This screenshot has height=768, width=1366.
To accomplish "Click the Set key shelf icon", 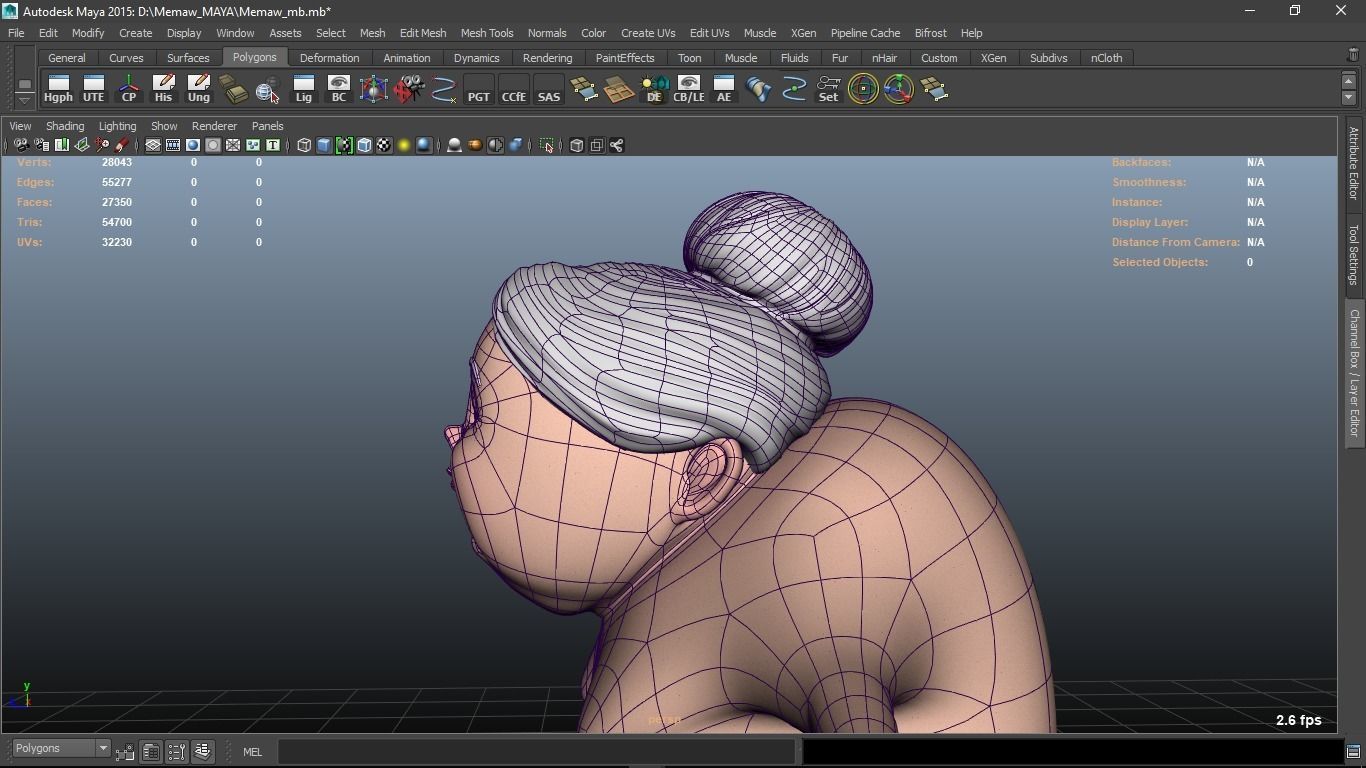I will [x=828, y=89].
